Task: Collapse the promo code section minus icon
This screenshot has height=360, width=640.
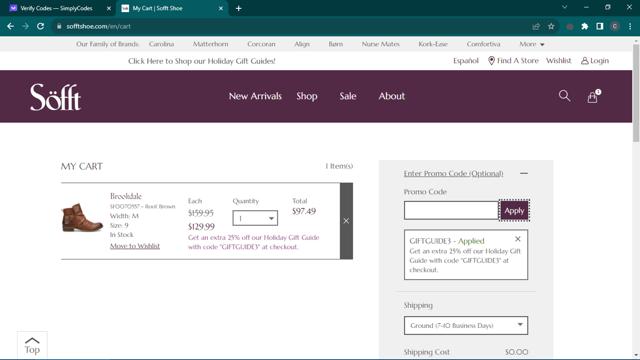Action: (524, 173)
